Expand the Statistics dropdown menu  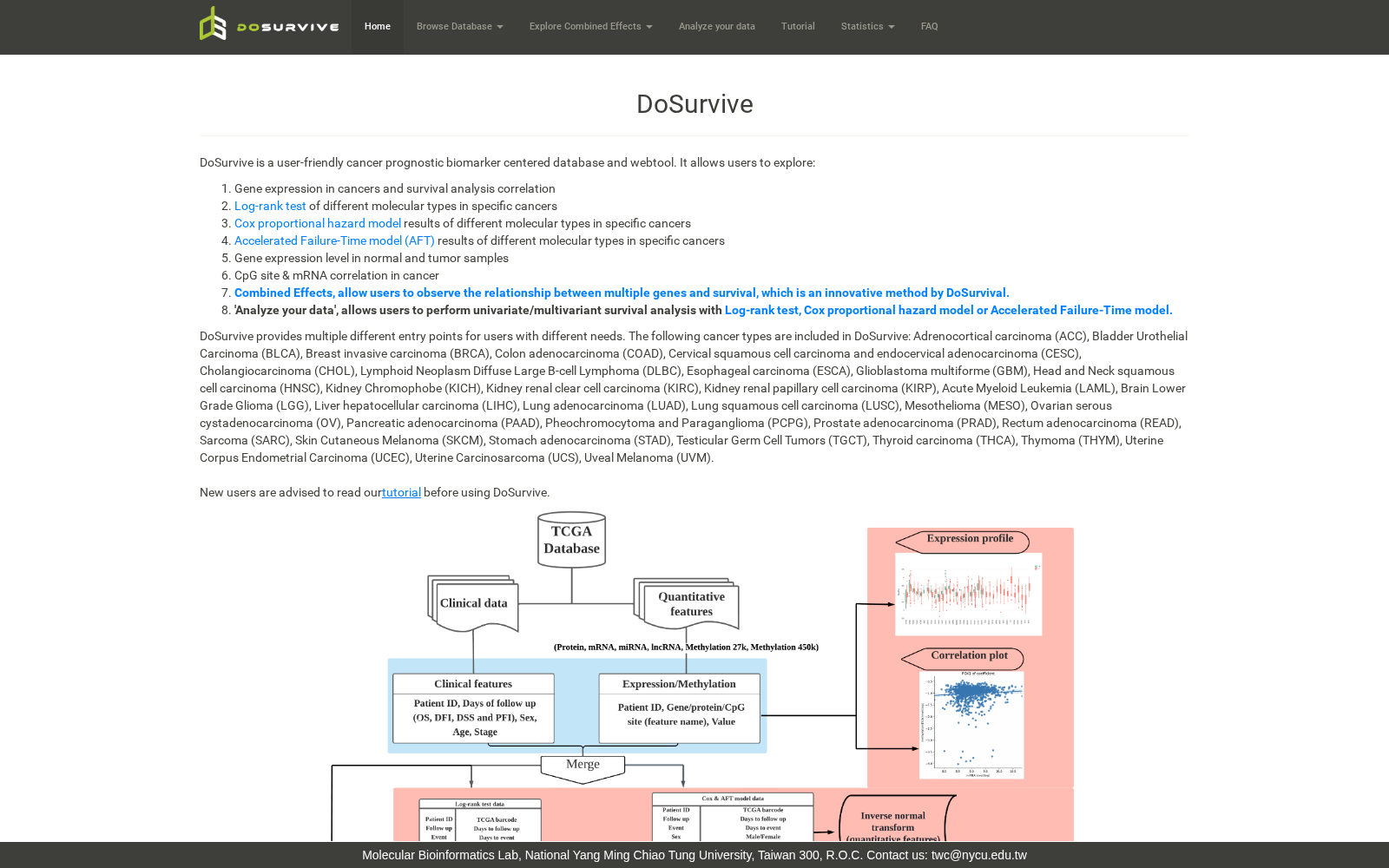pyautogui.click(x=868, y=27)
